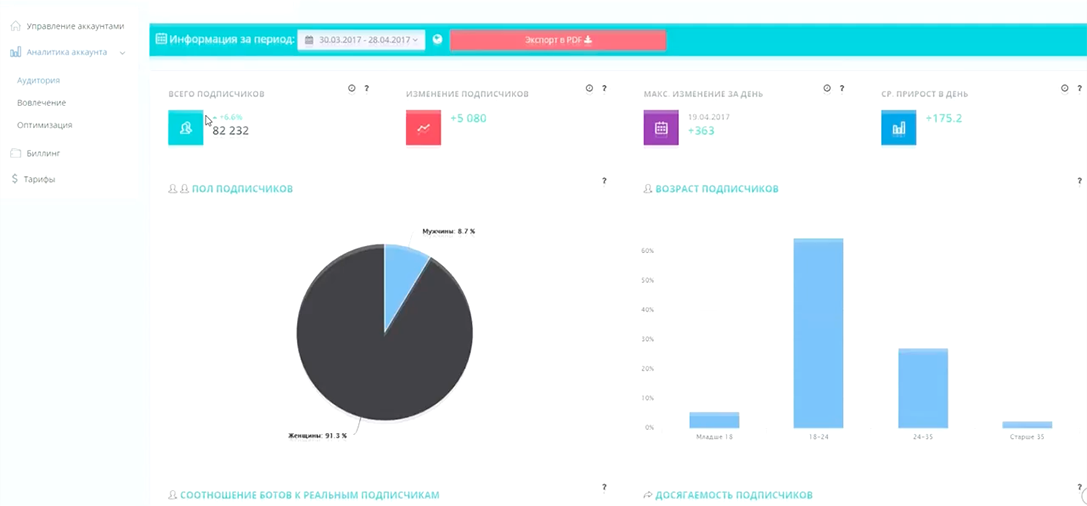Click the blue bar chart icon for Ср. прирост
The height and width of the screenshot is (506, 1087).
point(898,128)
